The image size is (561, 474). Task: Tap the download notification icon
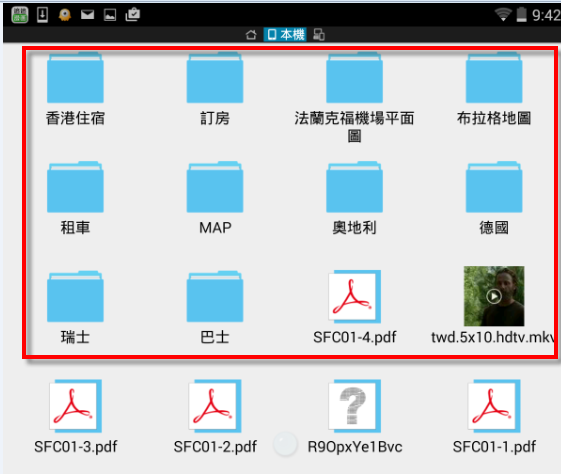(x=42, y=15)
